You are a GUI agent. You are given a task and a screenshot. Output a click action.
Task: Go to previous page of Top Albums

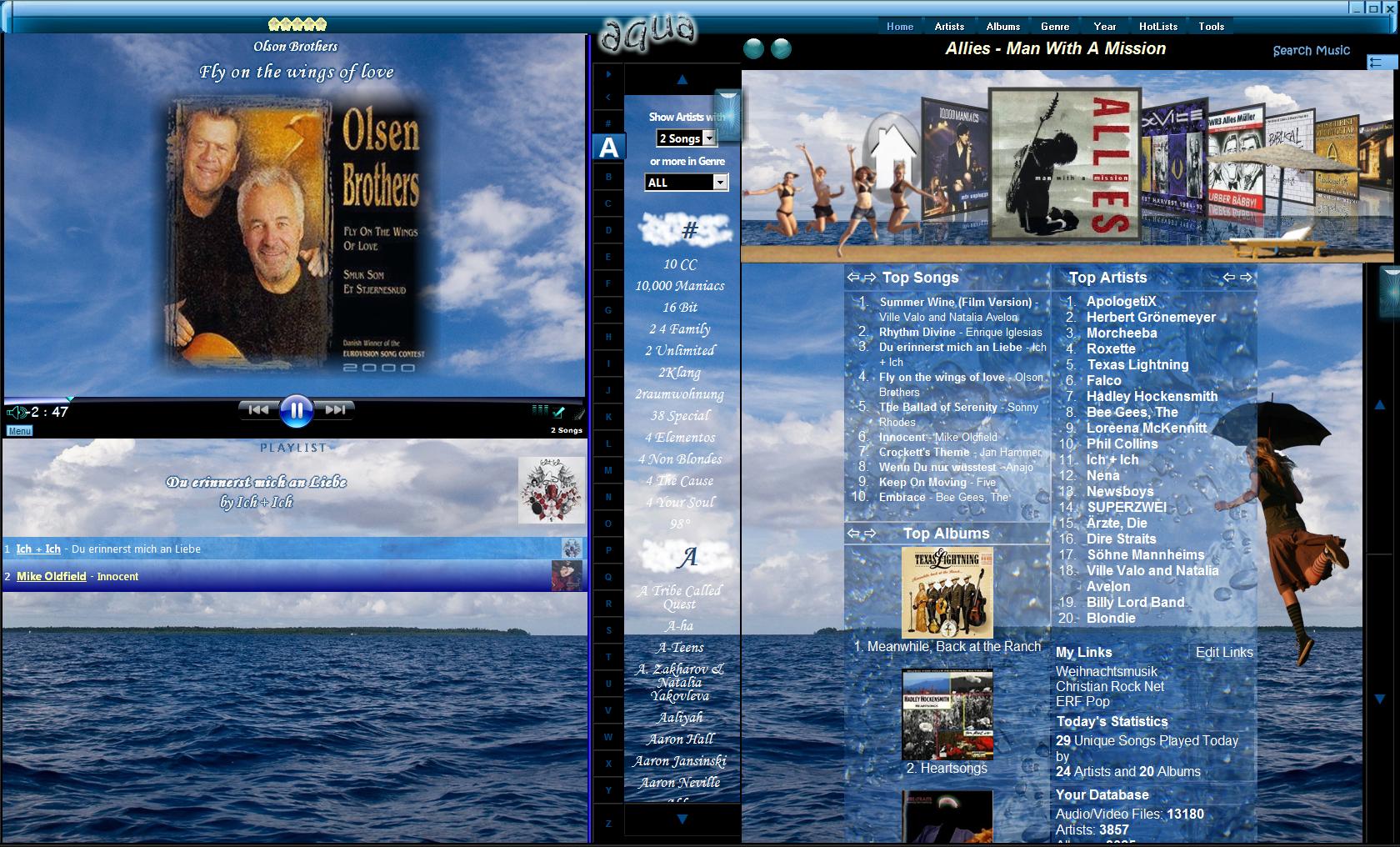[852, 534]
